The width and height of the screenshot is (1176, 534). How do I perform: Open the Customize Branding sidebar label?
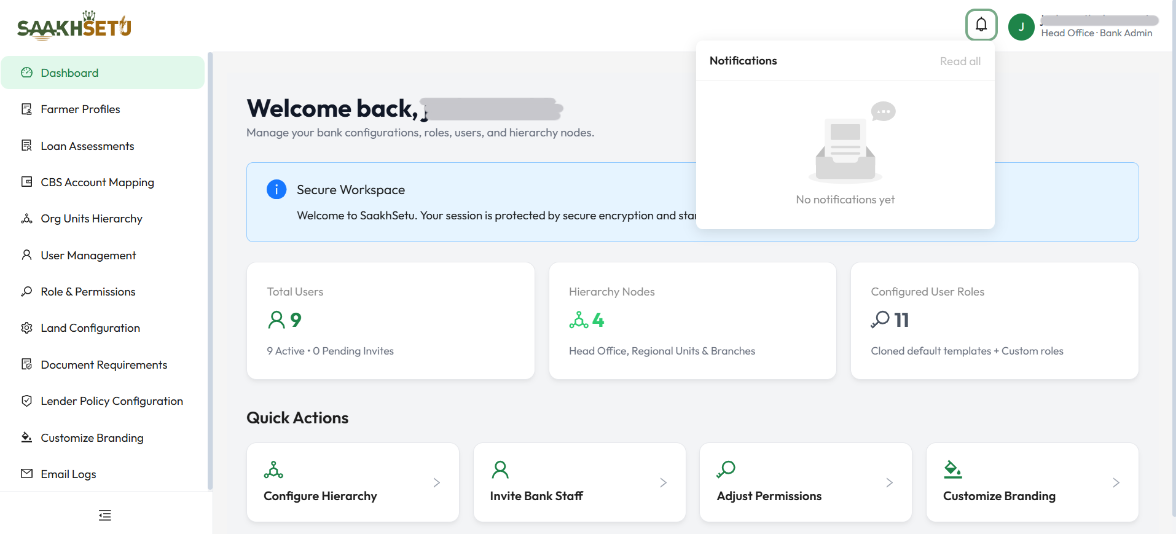(x=92, y=438)
